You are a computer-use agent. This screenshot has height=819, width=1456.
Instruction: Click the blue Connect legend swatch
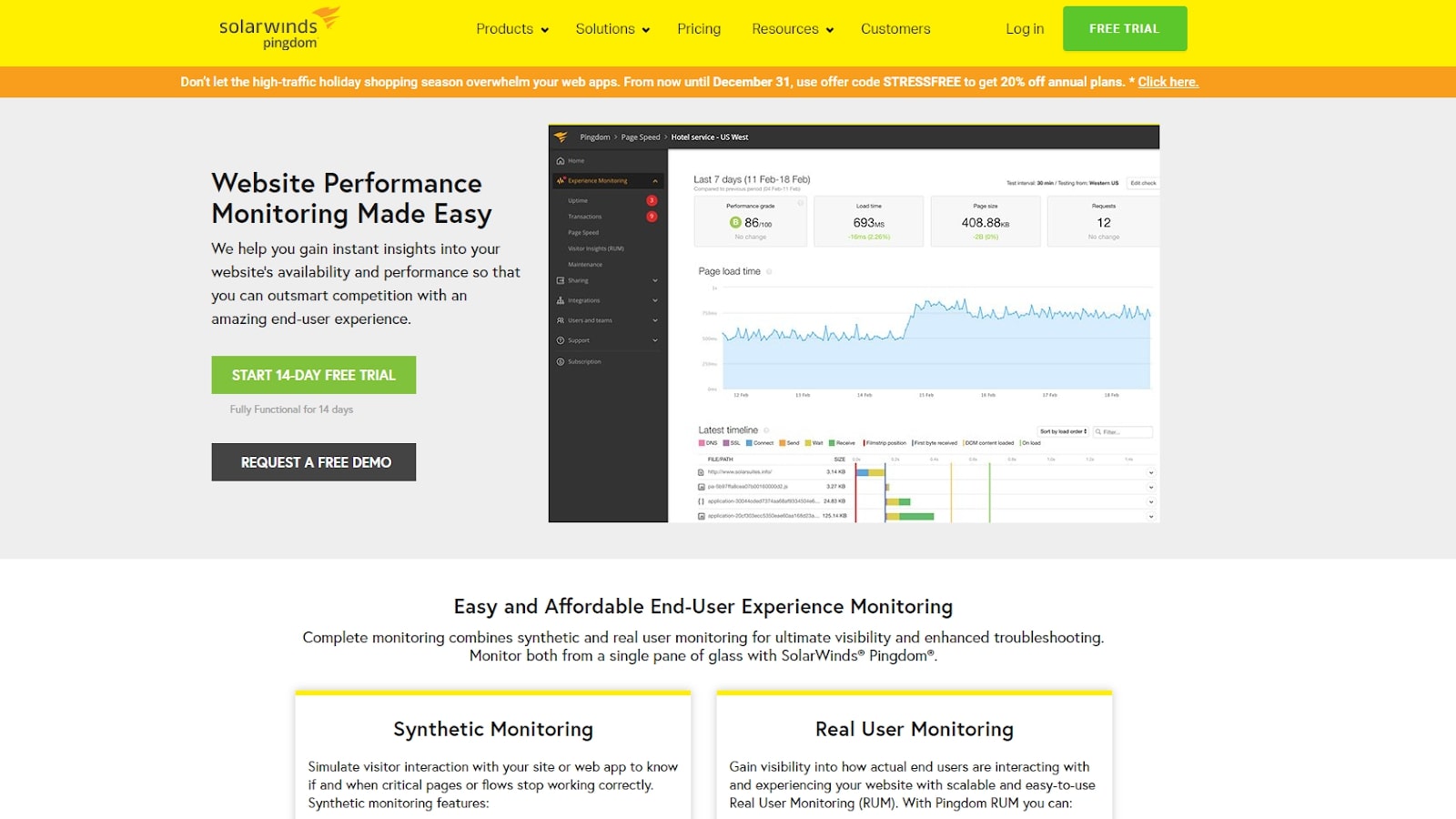(749, 443)
